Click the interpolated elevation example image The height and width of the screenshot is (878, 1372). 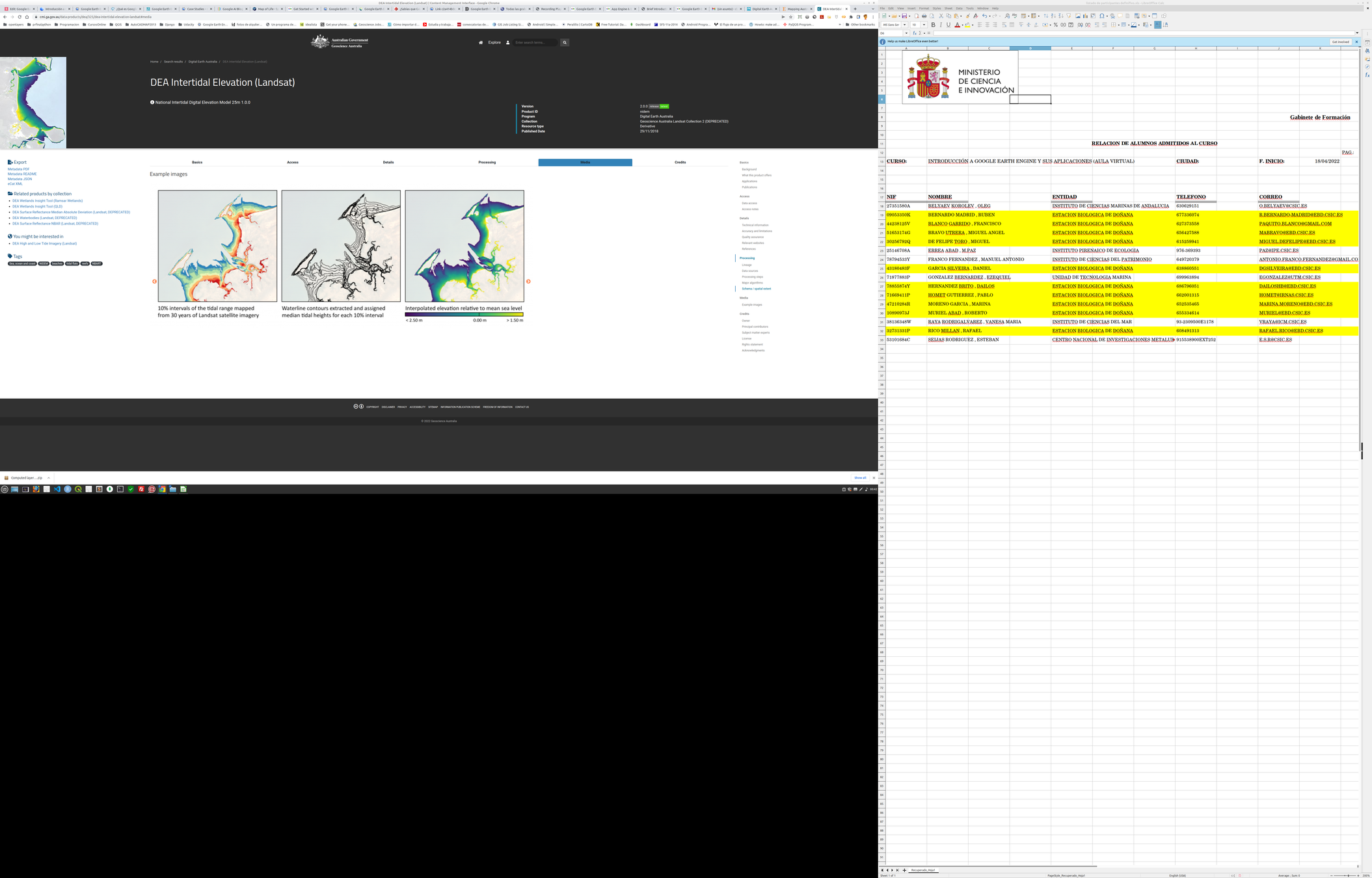point(464,246)
